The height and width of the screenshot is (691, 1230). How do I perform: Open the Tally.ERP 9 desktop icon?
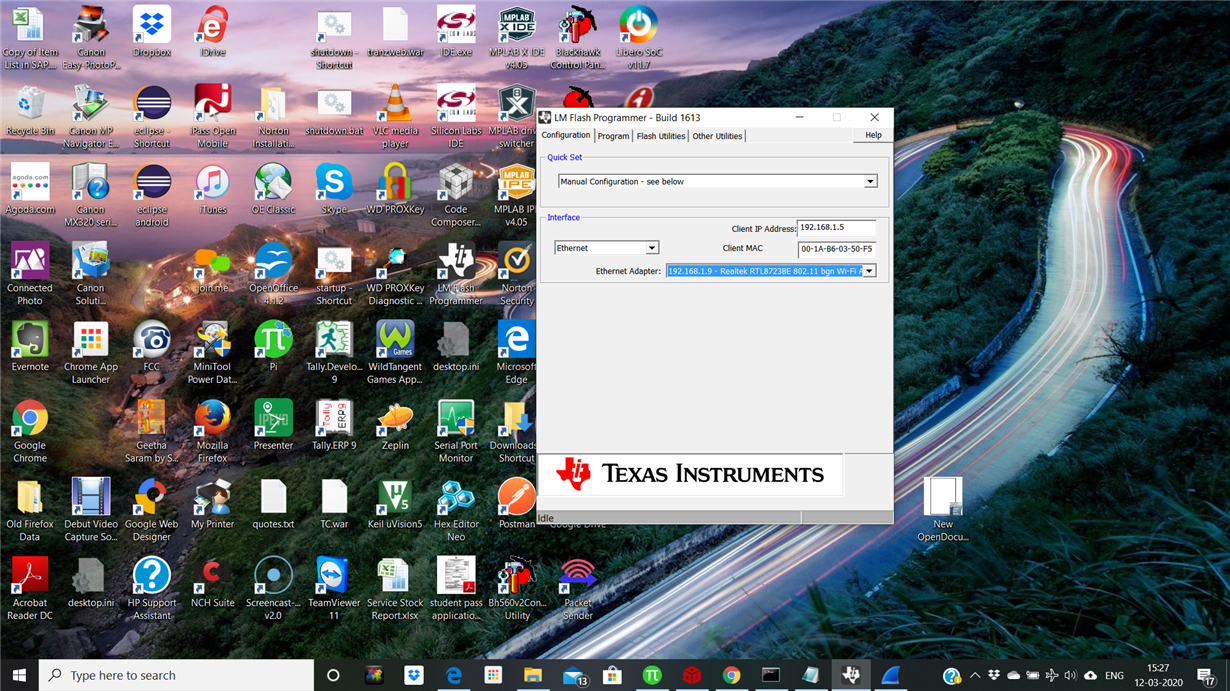tap(334, 425)
